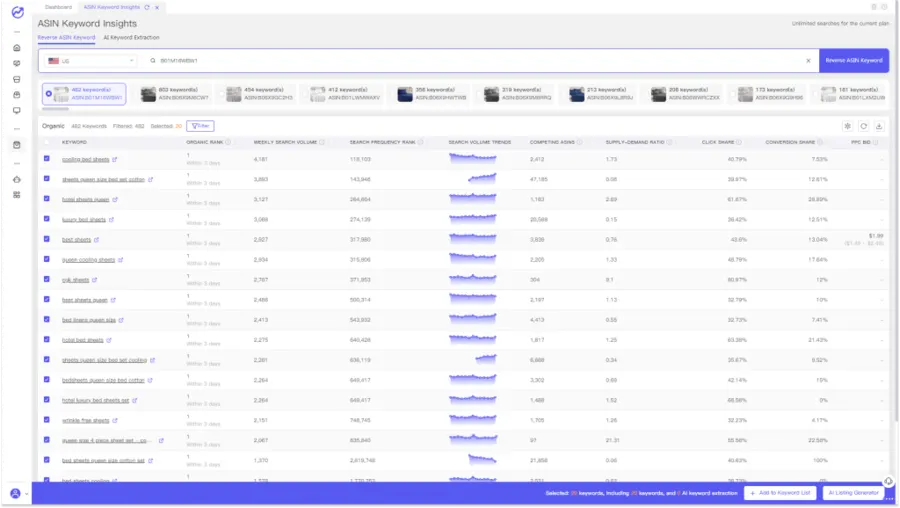Click the monitor icon in the left sidebar
The height and width of the screenshot is (508, 900).
tap(17, 110)
